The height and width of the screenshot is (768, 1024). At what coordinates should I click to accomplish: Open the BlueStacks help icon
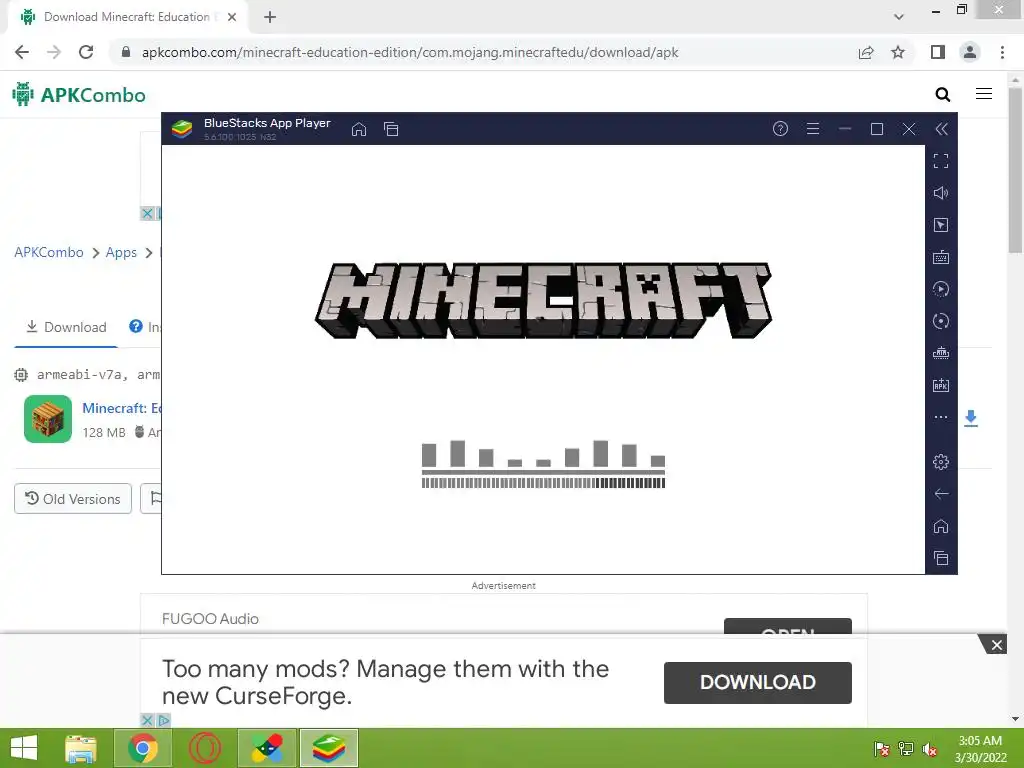pos(780,129)
